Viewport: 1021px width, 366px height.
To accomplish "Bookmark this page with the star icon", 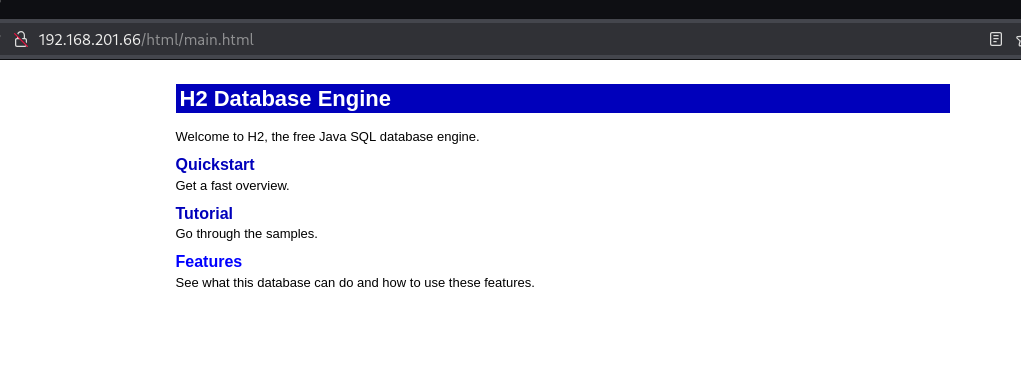I will (1018, 40).
